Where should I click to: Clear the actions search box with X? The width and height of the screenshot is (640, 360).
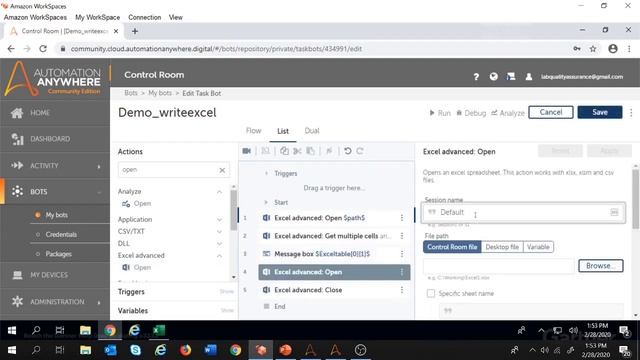[x=222, y=170]
